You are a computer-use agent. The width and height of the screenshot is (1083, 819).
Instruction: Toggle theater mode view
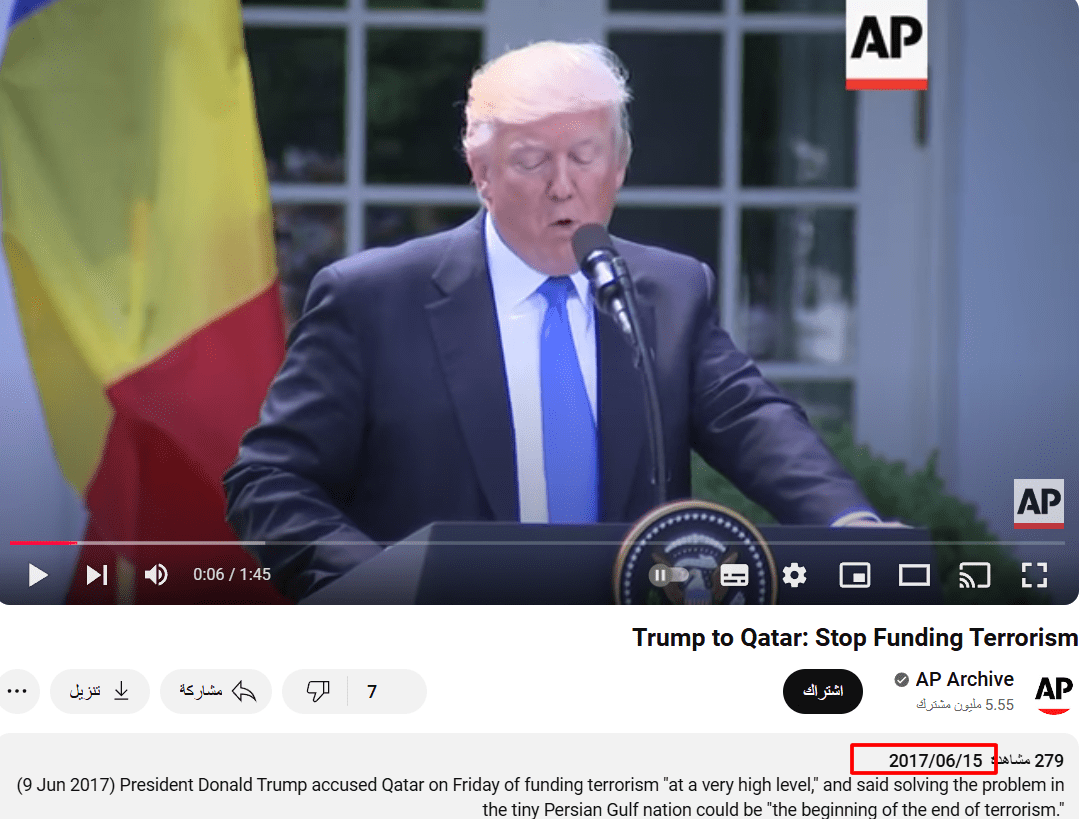click(x=914, y=575)
